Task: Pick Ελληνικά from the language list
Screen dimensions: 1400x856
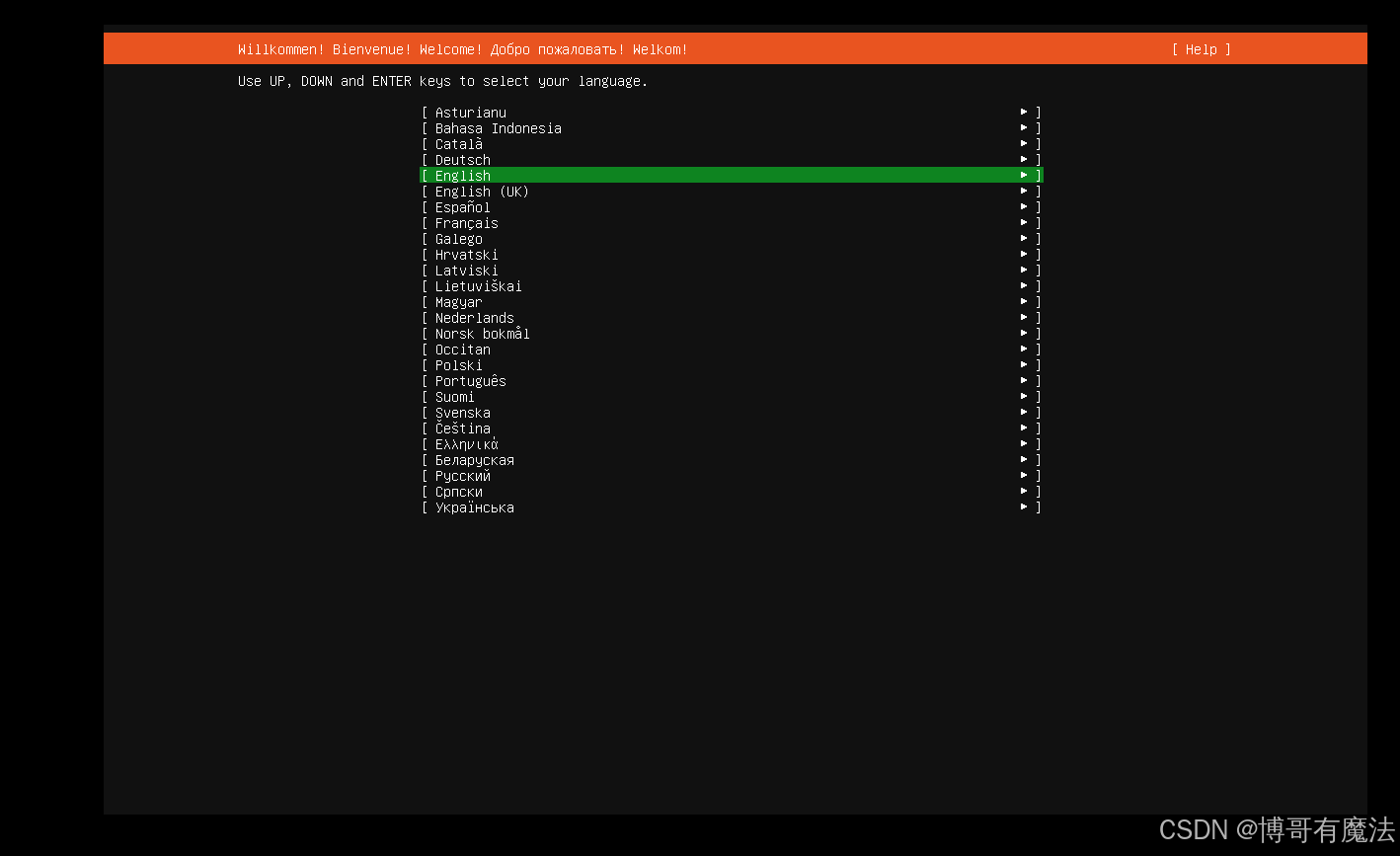Action: point(466,443)
